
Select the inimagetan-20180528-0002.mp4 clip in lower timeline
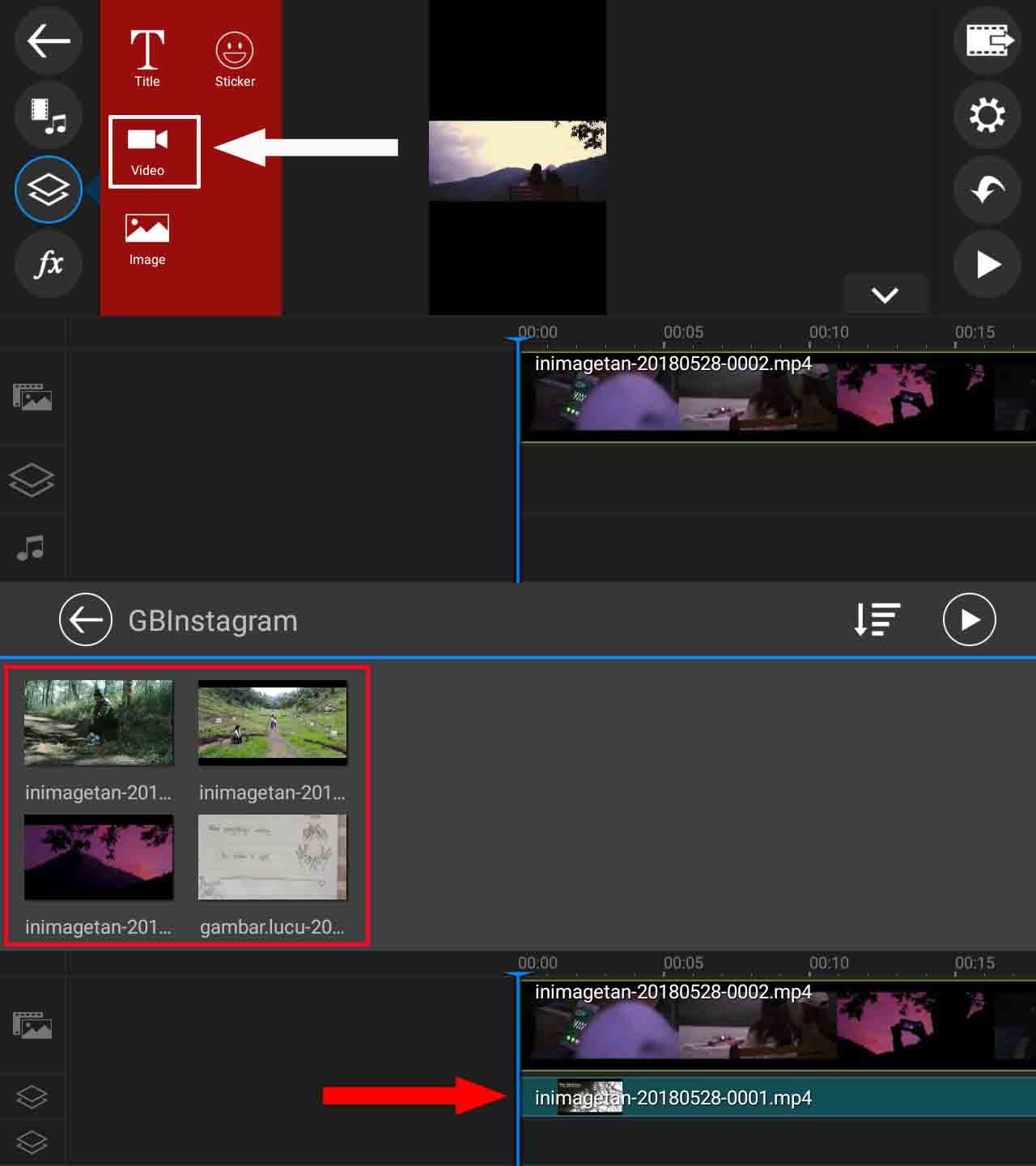(x=778, y=1025)
